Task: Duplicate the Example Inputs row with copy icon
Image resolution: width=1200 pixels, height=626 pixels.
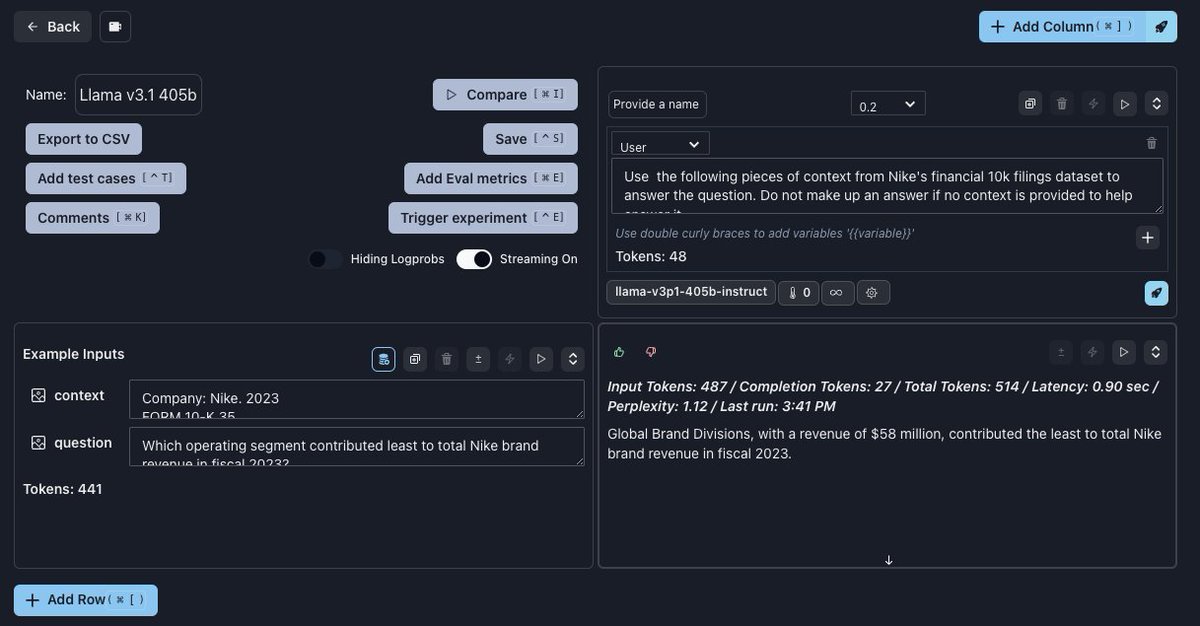Action: pos(415,359)
